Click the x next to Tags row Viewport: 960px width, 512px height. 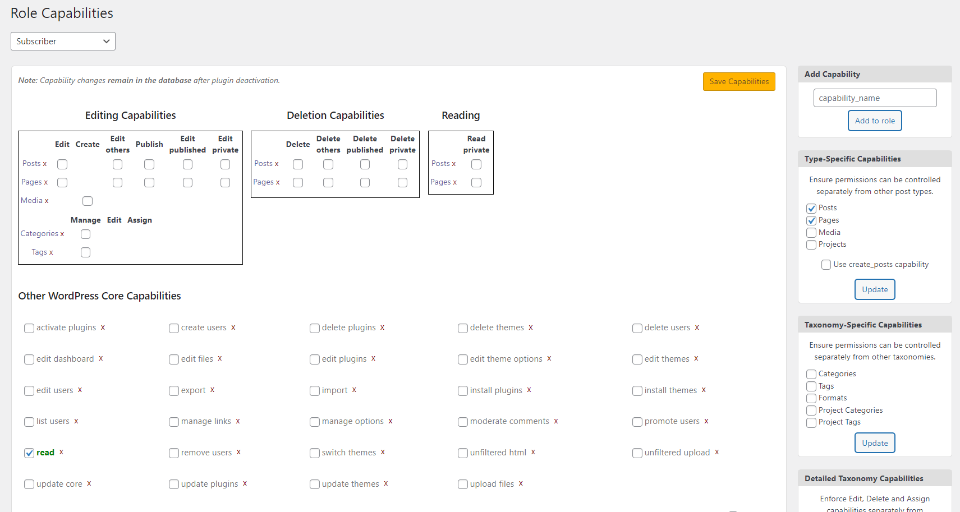pos(51,253)
